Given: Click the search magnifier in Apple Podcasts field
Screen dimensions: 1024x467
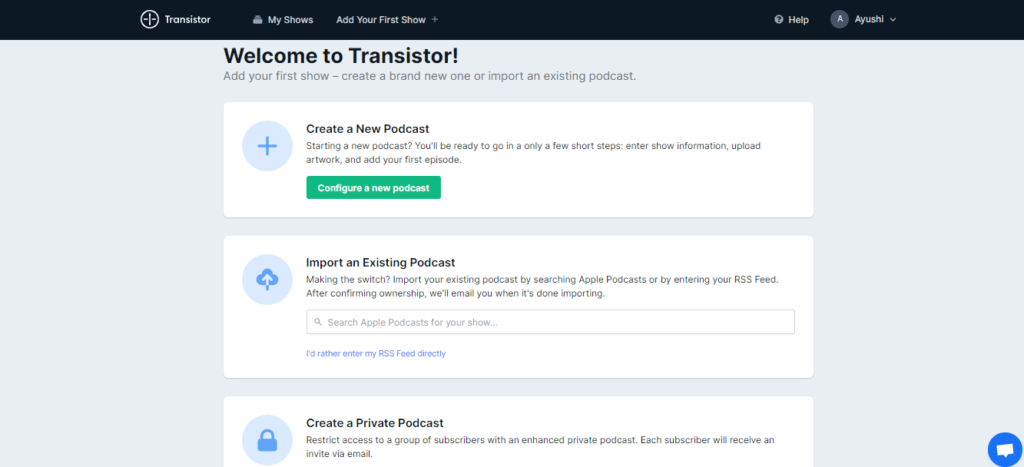Looking at the screenshot, I should [x=318, y=322].
